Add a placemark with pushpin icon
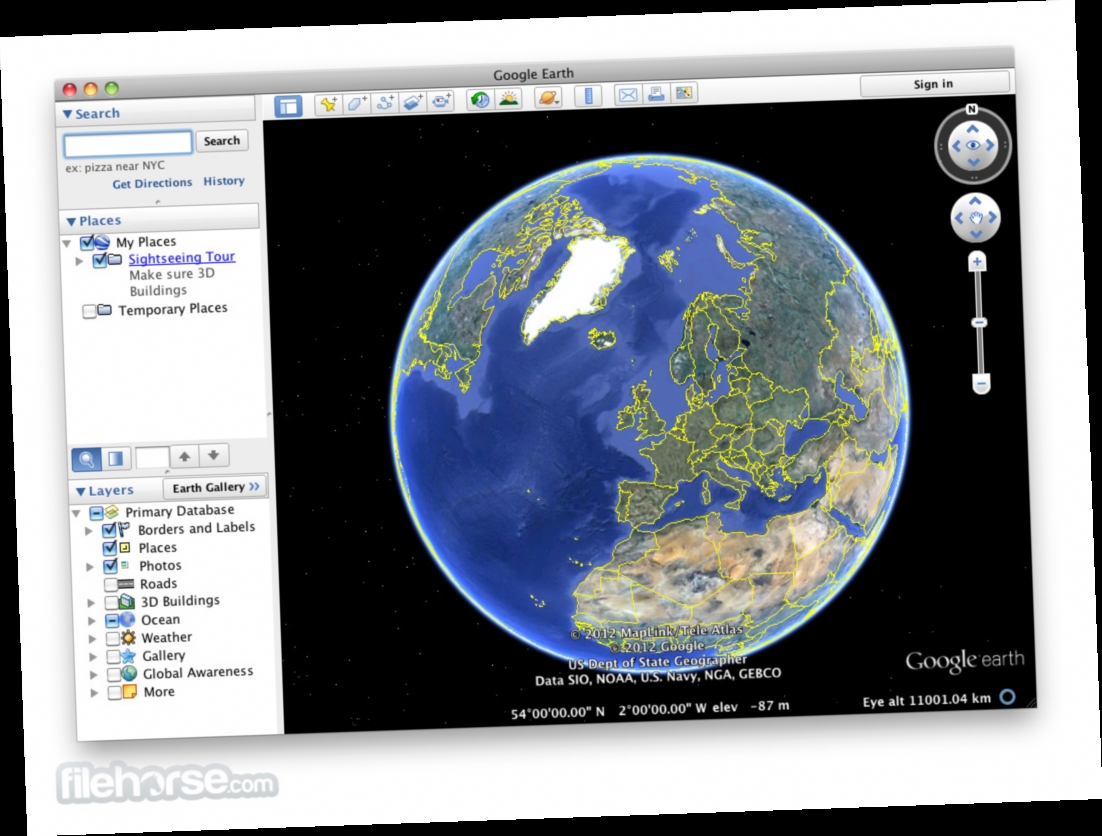 pyautogui.click(x=328, y=105)
